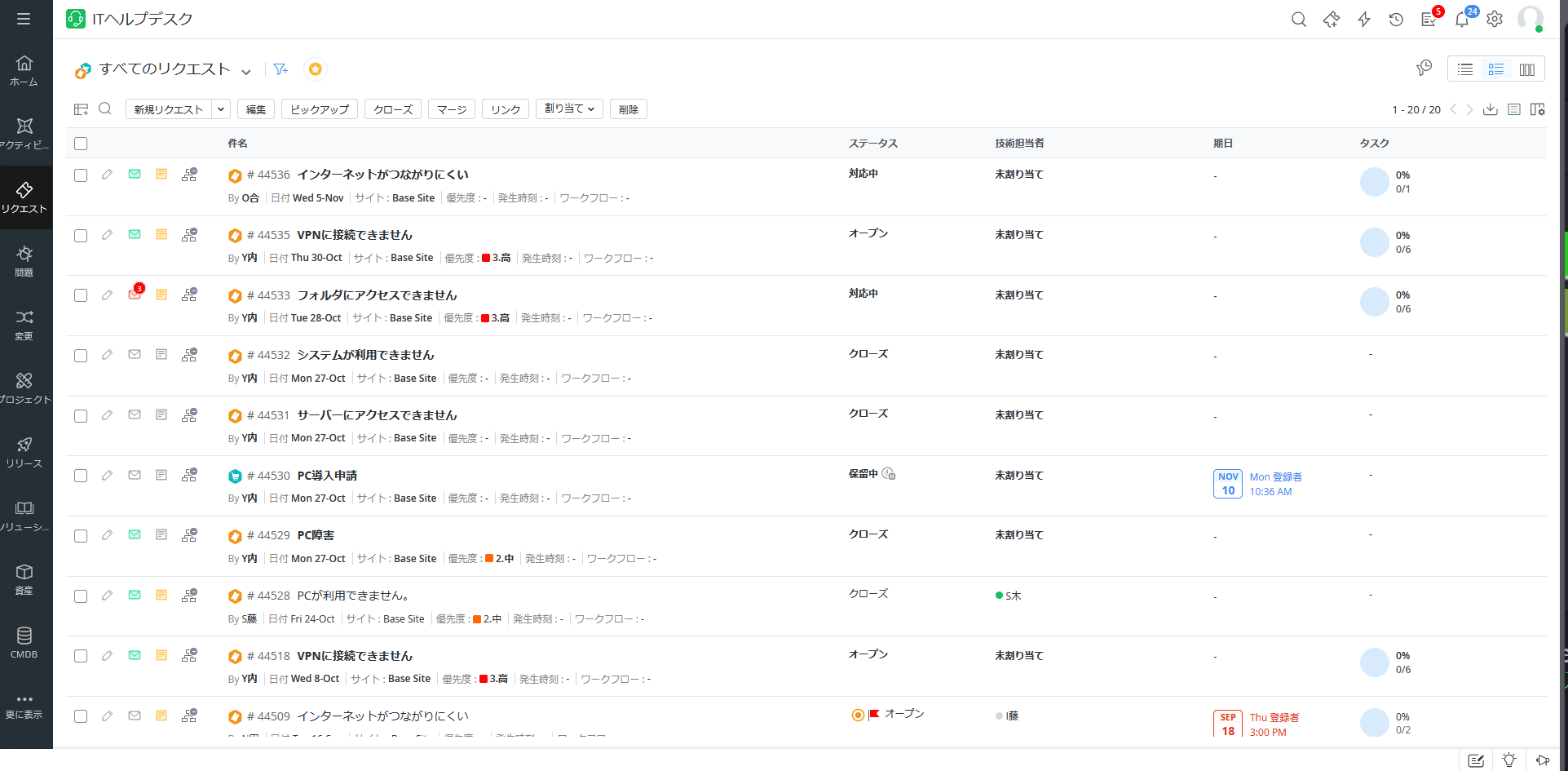Click task progress circle for request 44518

(1374, 662)
